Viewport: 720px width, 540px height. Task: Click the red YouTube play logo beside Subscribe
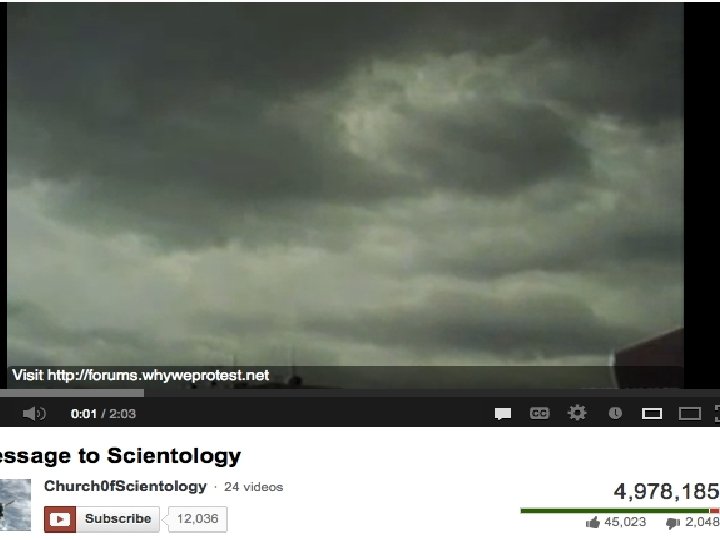(60, 519)
